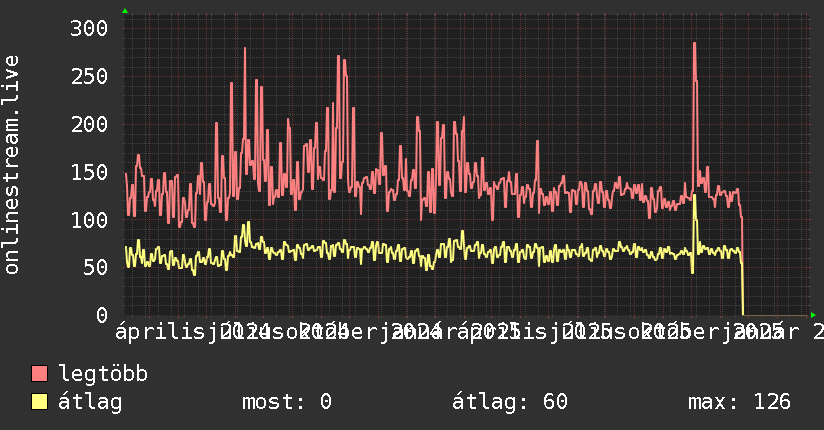Select the yellow átlag legend label
This screenshot has width=824, height=430.
[90, 402]
